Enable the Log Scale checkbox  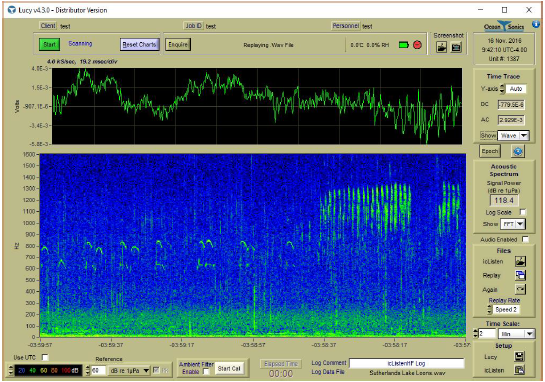(x=523, y=212)
